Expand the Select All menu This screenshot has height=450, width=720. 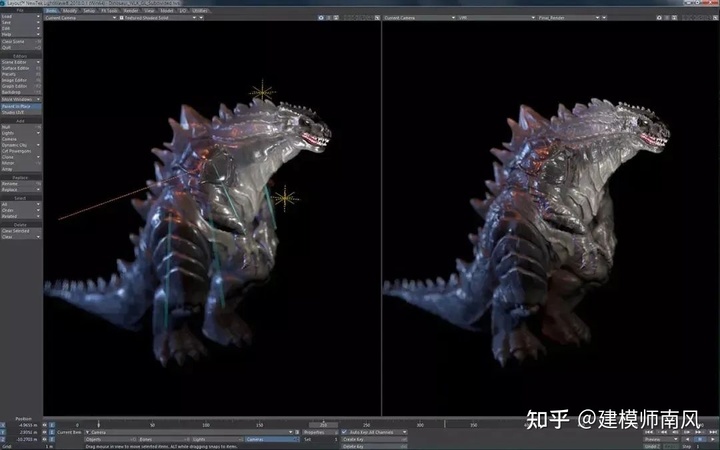[x=21, y=204]
